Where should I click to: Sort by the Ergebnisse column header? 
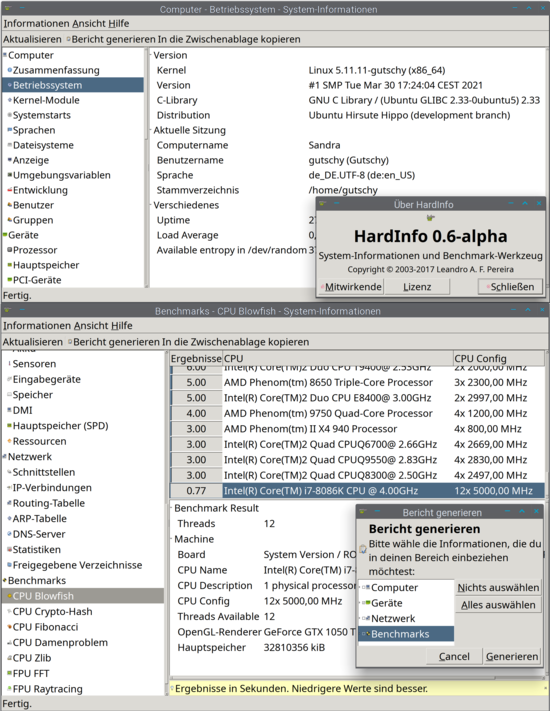click(x=196, y=358)
